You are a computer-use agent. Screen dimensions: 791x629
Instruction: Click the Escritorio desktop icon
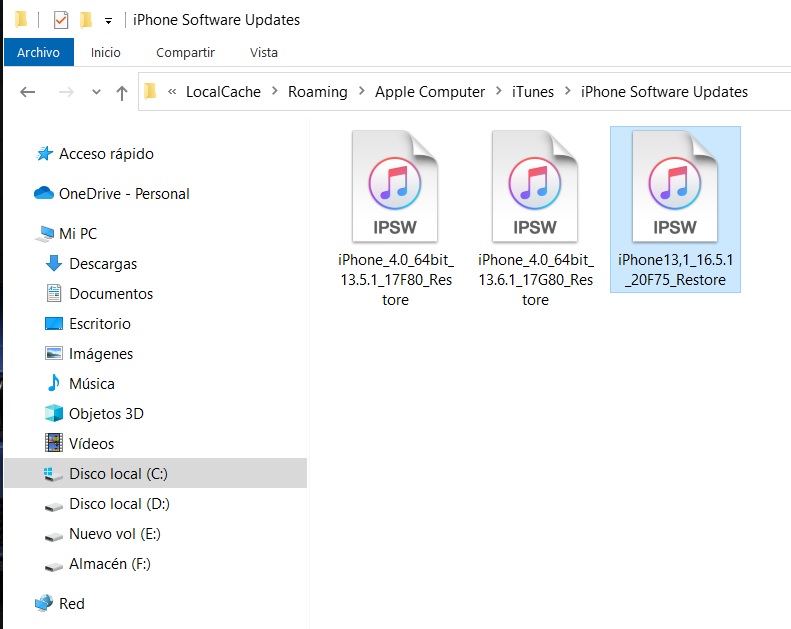(x=54, y=323)
